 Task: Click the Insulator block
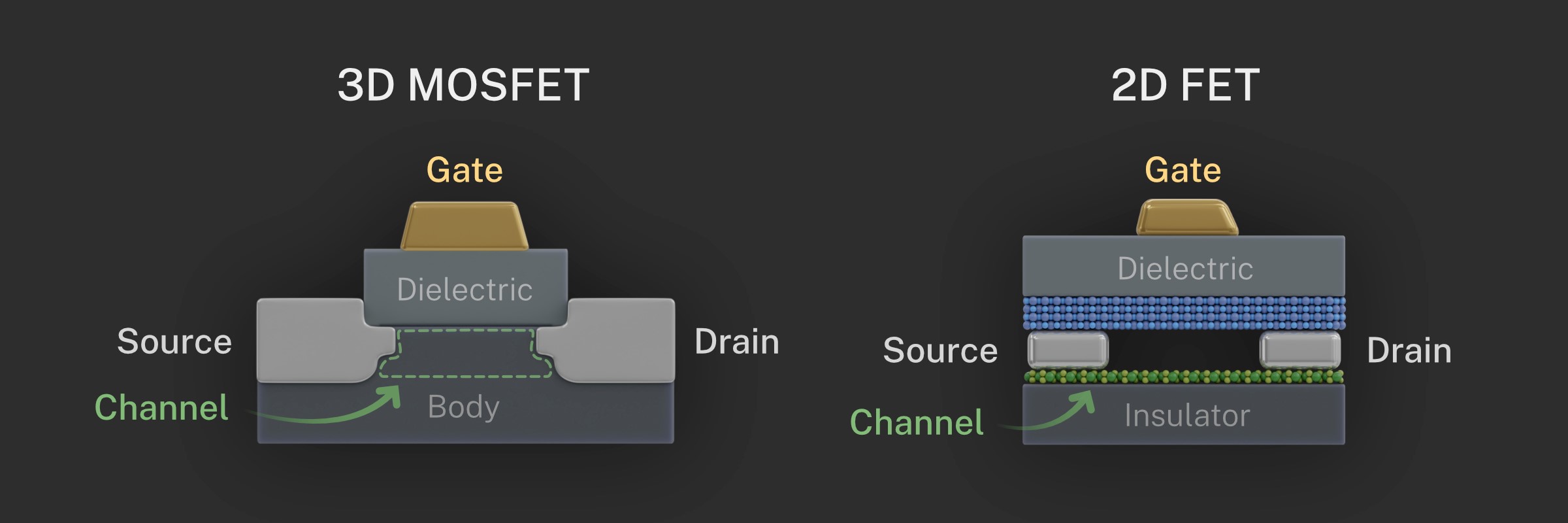(x=1184, y=414)
